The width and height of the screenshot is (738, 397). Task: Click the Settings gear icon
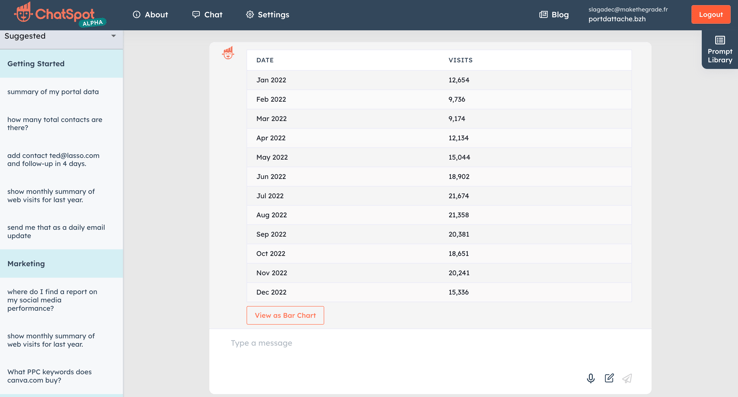pos(250,15)
